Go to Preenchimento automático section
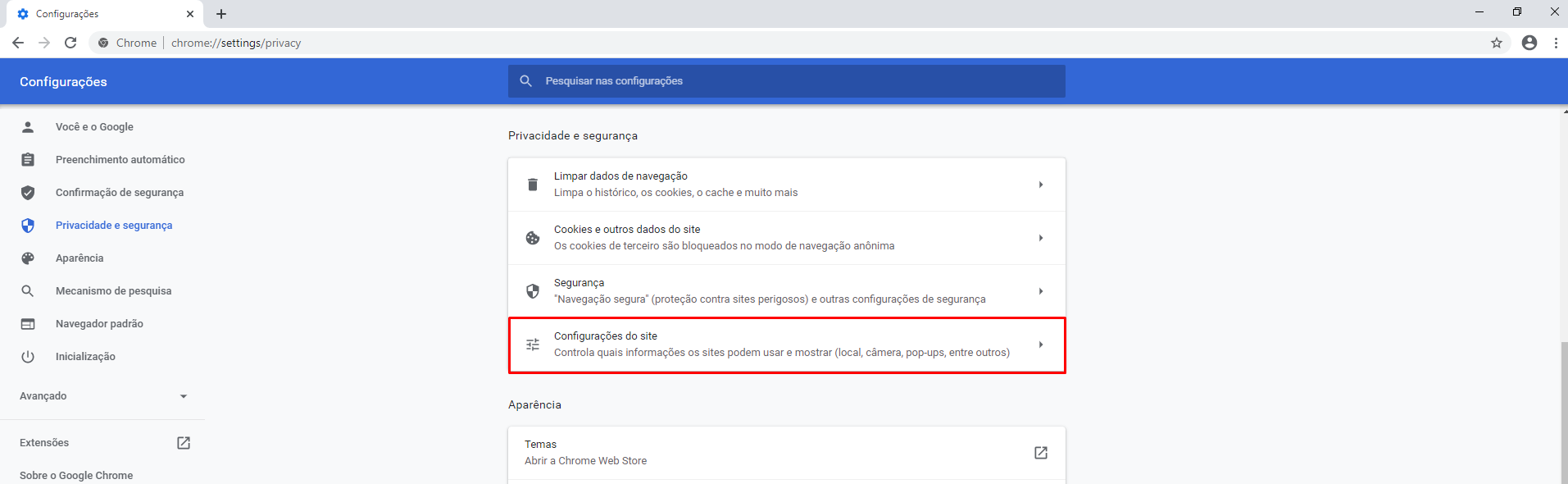The width and height of the screenshot is (1568, 484). [x=120, y=160]
